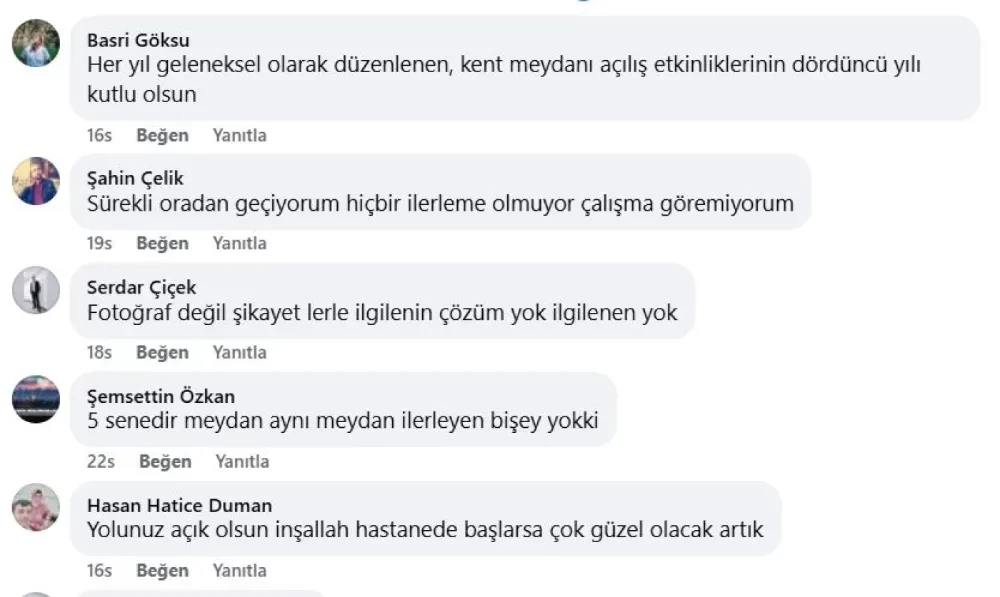Open Şemsettin Özkan's profile avatar

[x=36, y=399]
